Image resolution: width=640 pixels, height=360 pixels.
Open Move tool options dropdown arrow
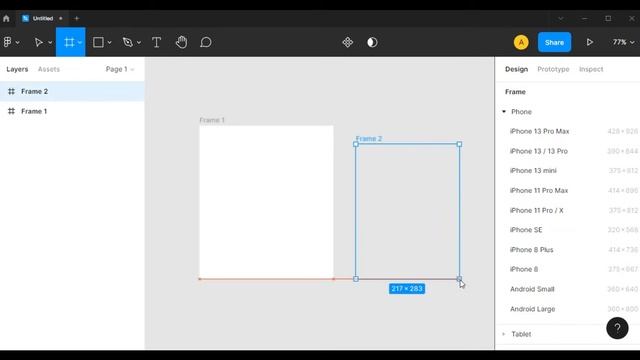click(x=50, y=42)
